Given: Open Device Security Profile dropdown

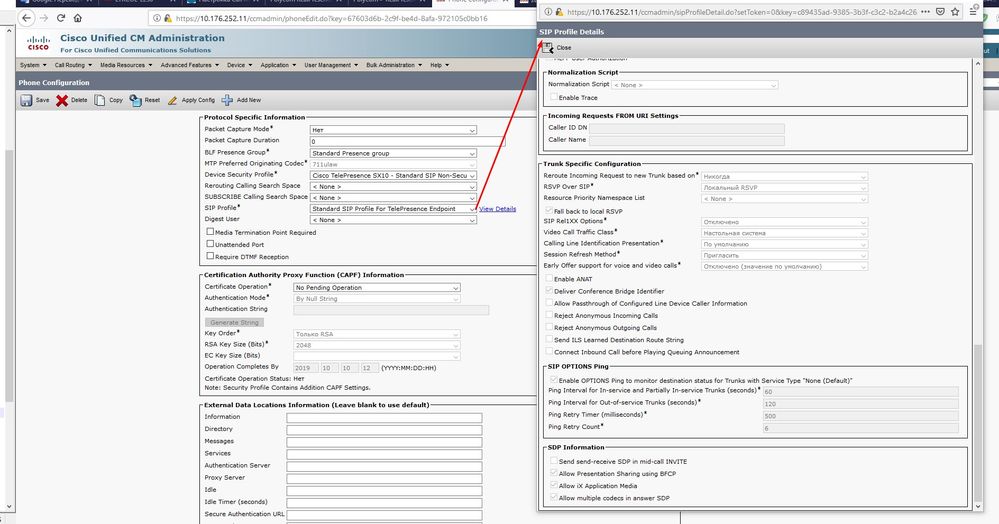Looking at the screenshot, I should [393, 175].
